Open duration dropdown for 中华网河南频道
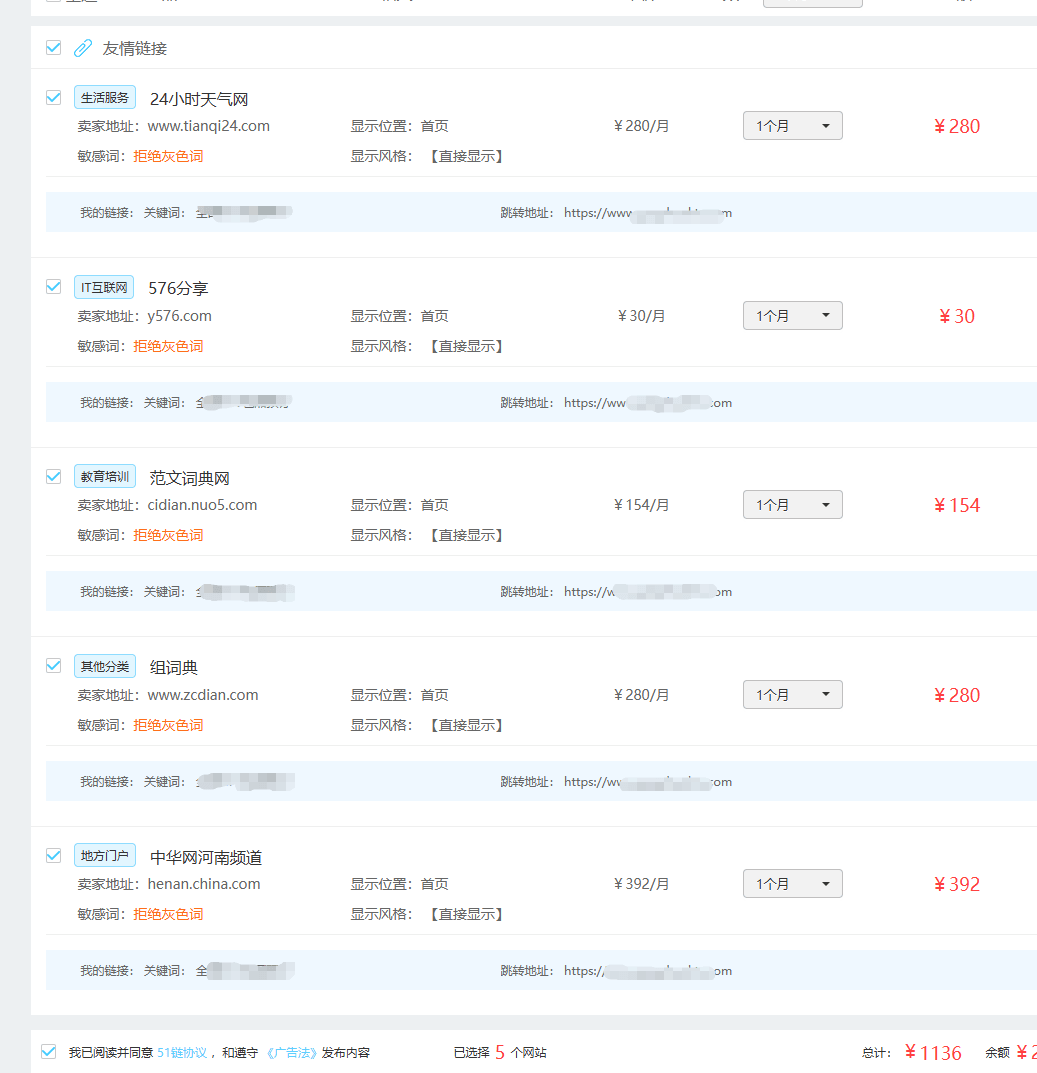Viewport: 1037px width, 1073px height. (x=793, y=884)
